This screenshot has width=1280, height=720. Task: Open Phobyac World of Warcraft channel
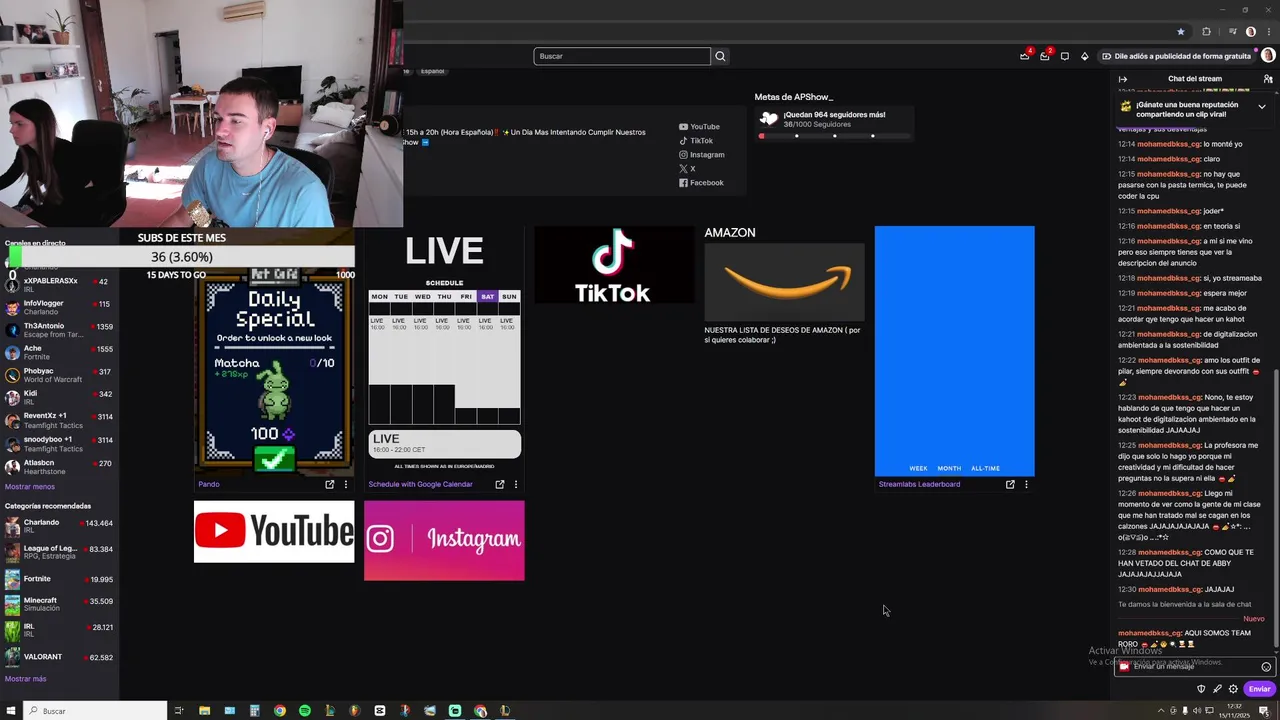[x=59, y=375]
